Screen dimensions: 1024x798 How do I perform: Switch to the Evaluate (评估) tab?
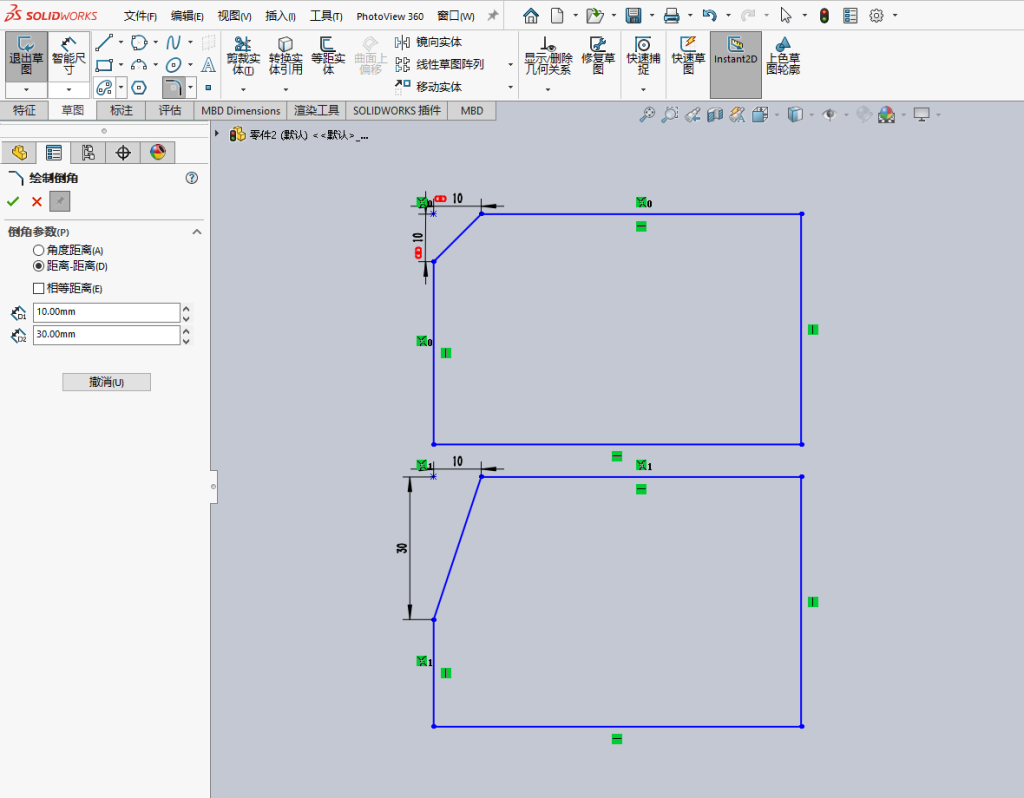[x=170, y=110]
